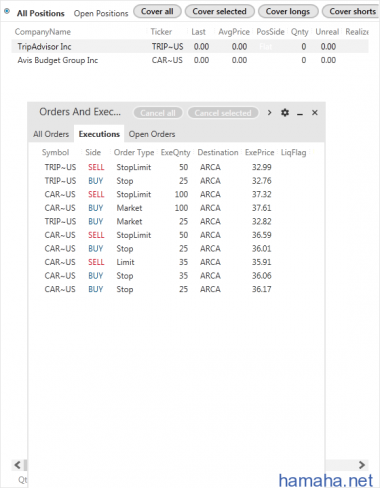Click the TRIP~US ticker in positions
Viewport: 380px width, 488px height.
[167, 47]
